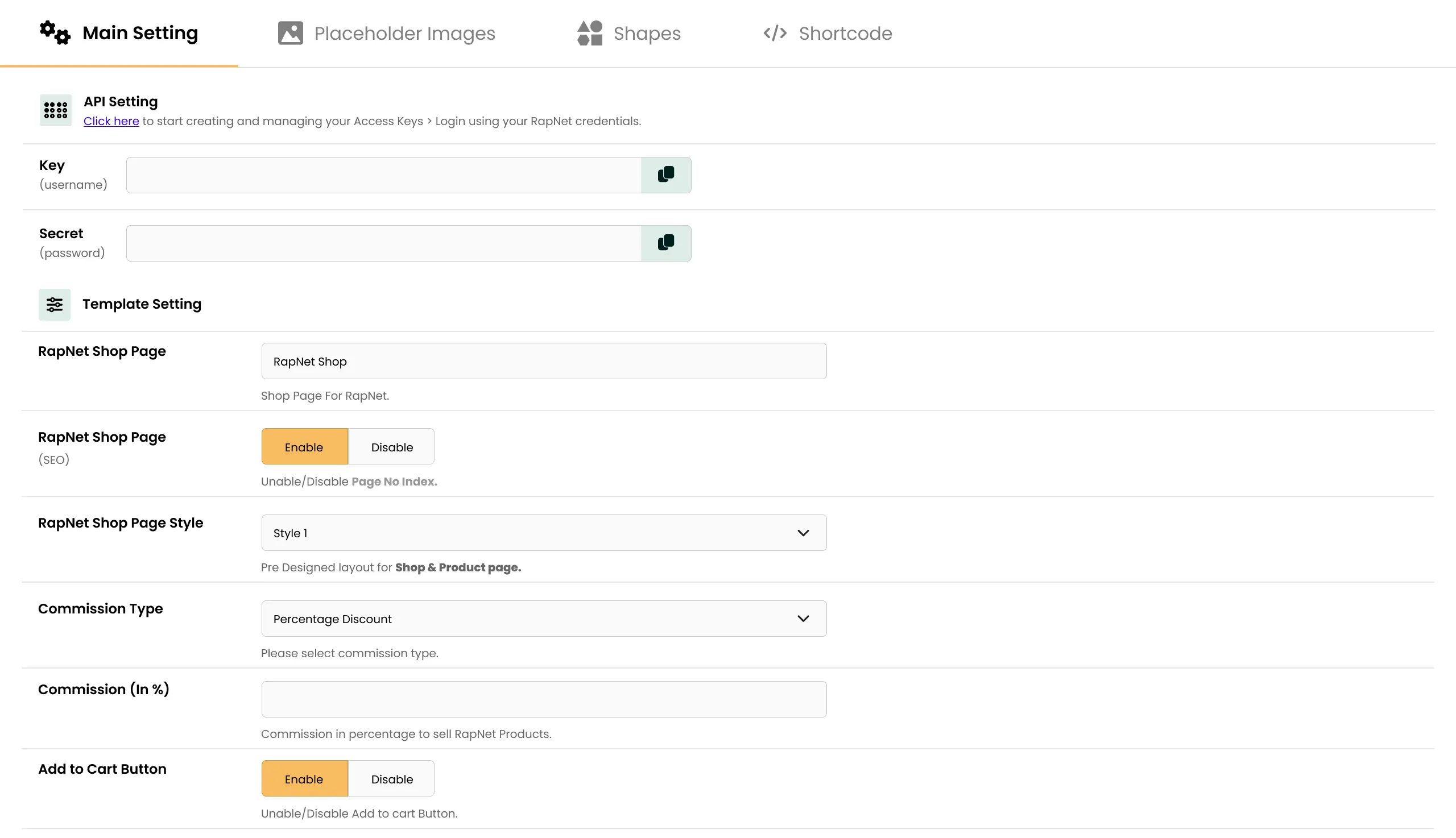The width and height of the screenshot is (1456, 838).
Task: Click the Shortcode code brackets icon
Action: click(775, 33)
